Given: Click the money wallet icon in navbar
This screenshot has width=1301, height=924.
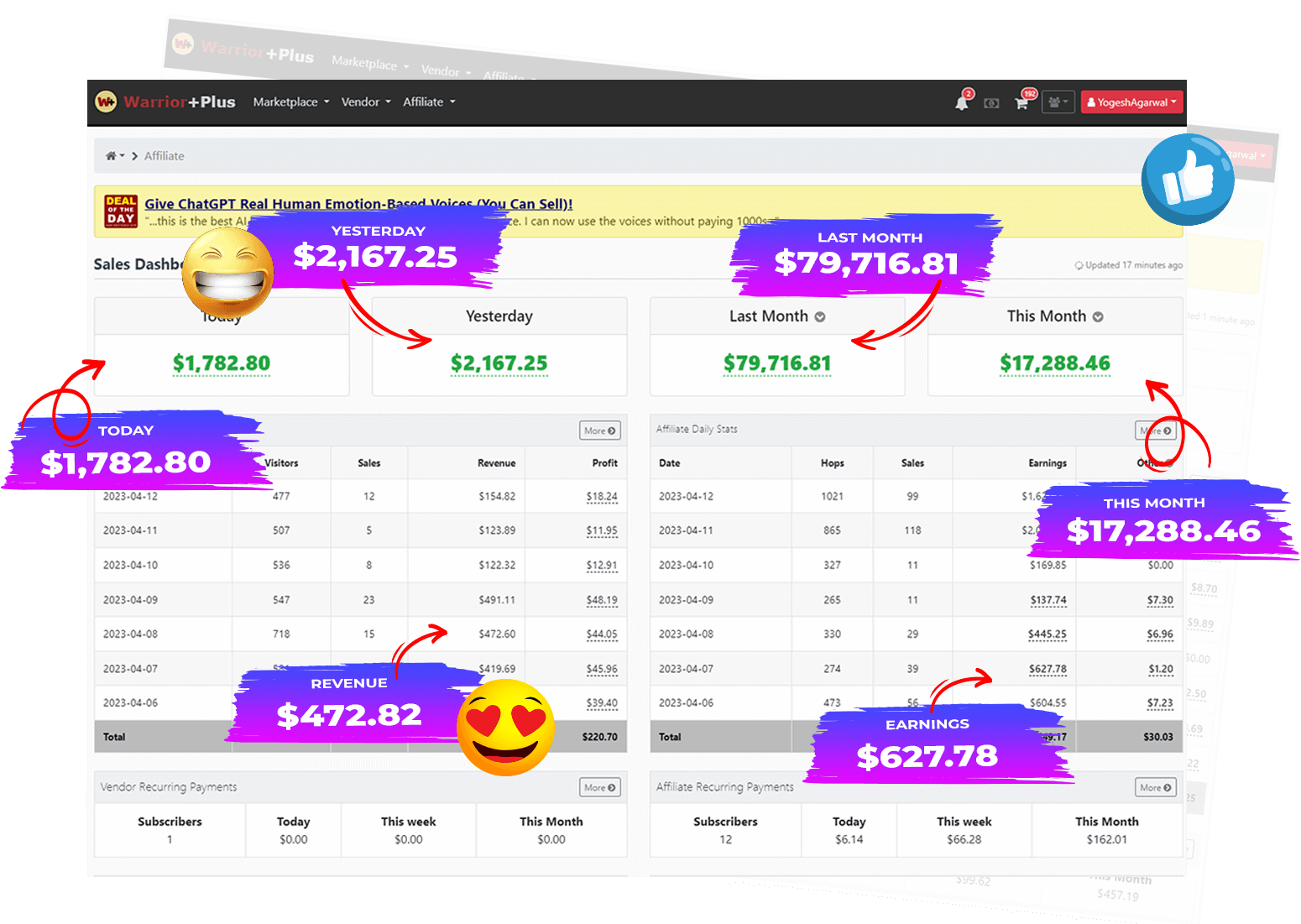Looking at the screenshot, I should pos(991,103).
